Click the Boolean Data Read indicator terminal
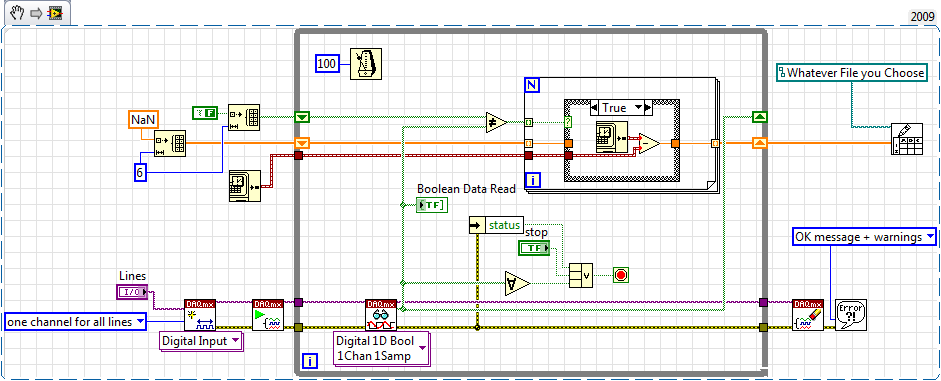The image size is (941, 381). point(431,205)
